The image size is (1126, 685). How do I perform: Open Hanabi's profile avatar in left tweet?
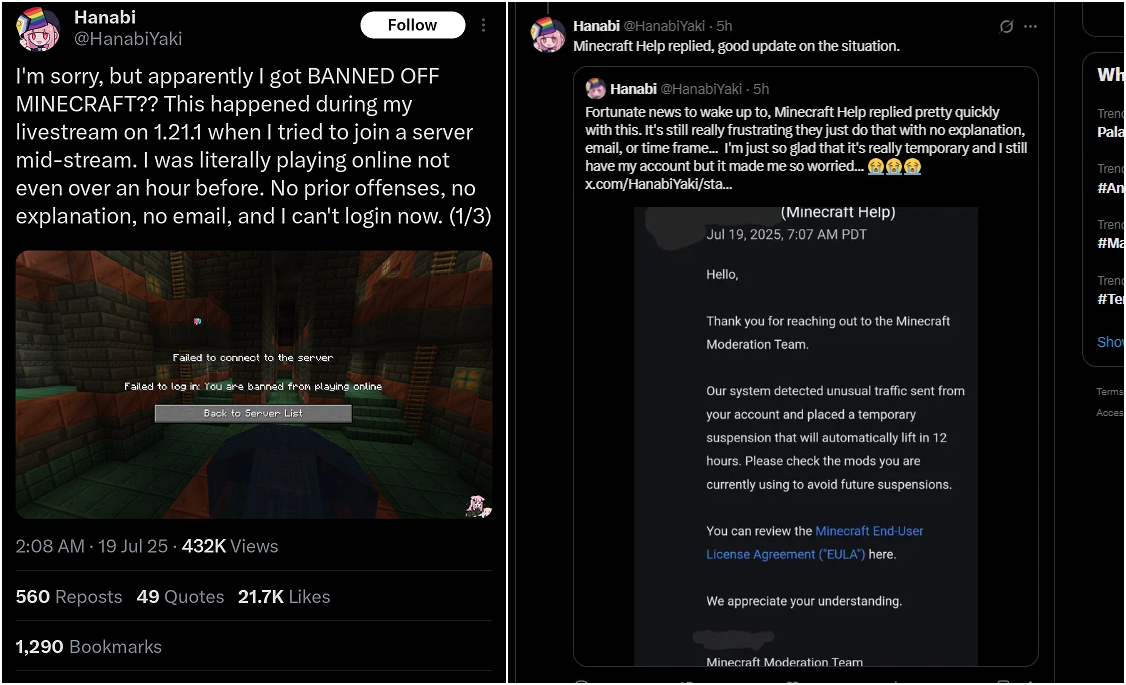pos(38,29)
